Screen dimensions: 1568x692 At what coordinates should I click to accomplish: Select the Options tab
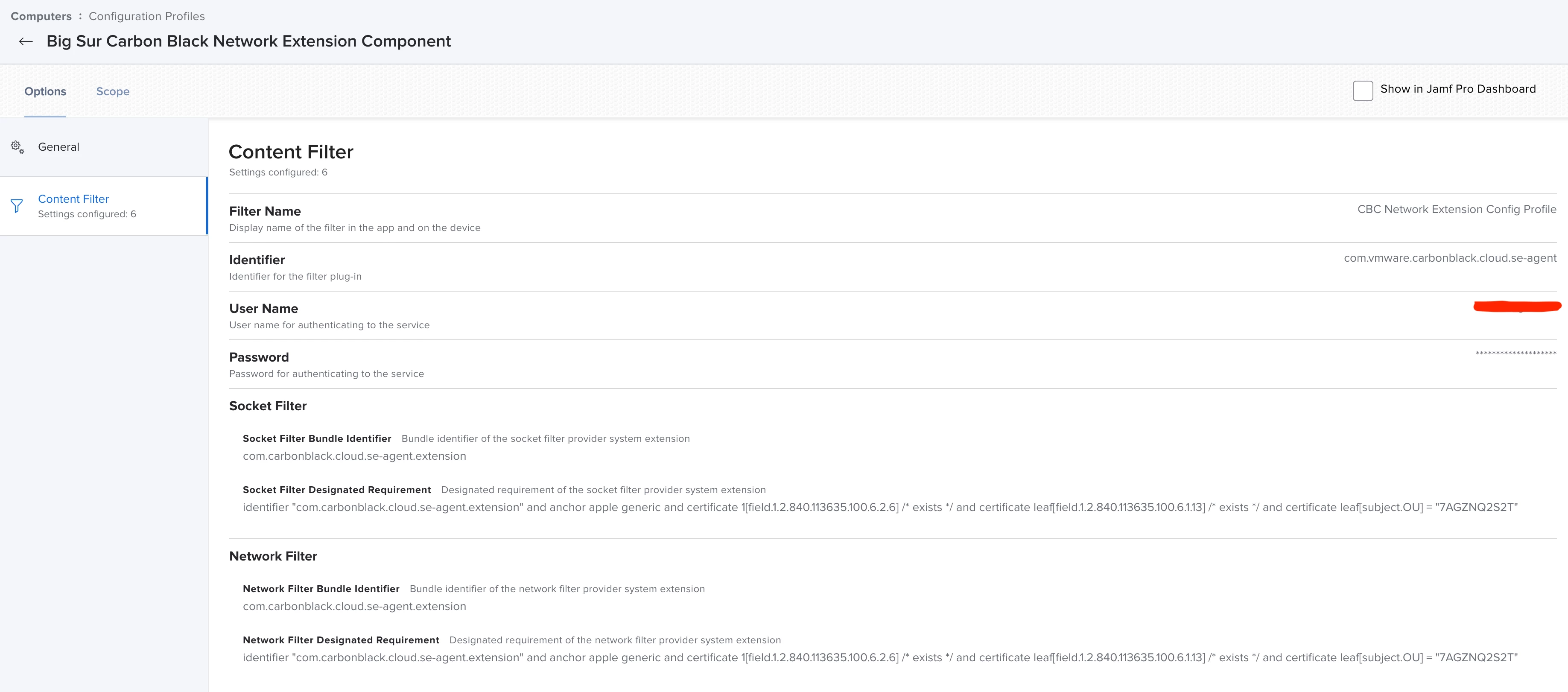coord(45,91)
